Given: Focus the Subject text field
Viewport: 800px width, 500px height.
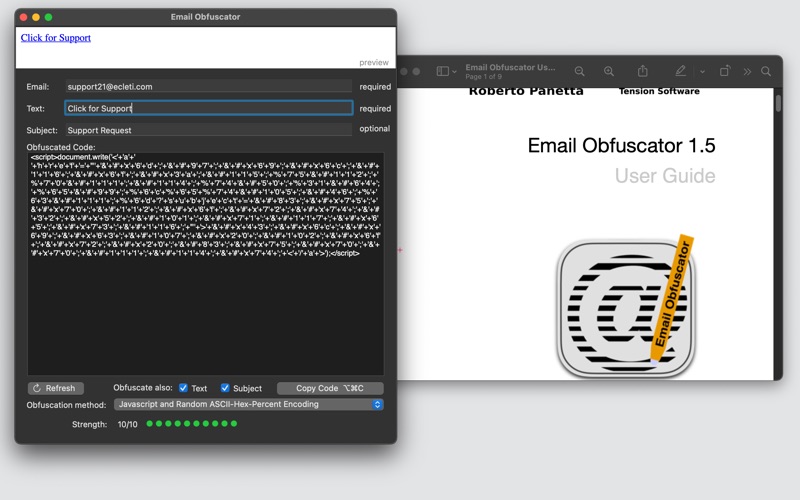Looking at the screenshot, I should tap(208, 130).
